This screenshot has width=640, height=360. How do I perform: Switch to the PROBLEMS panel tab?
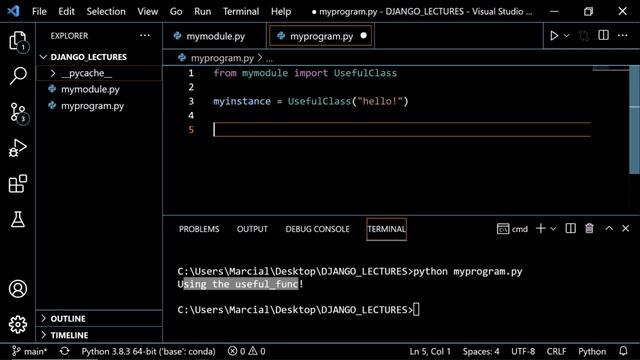(199, 229)
